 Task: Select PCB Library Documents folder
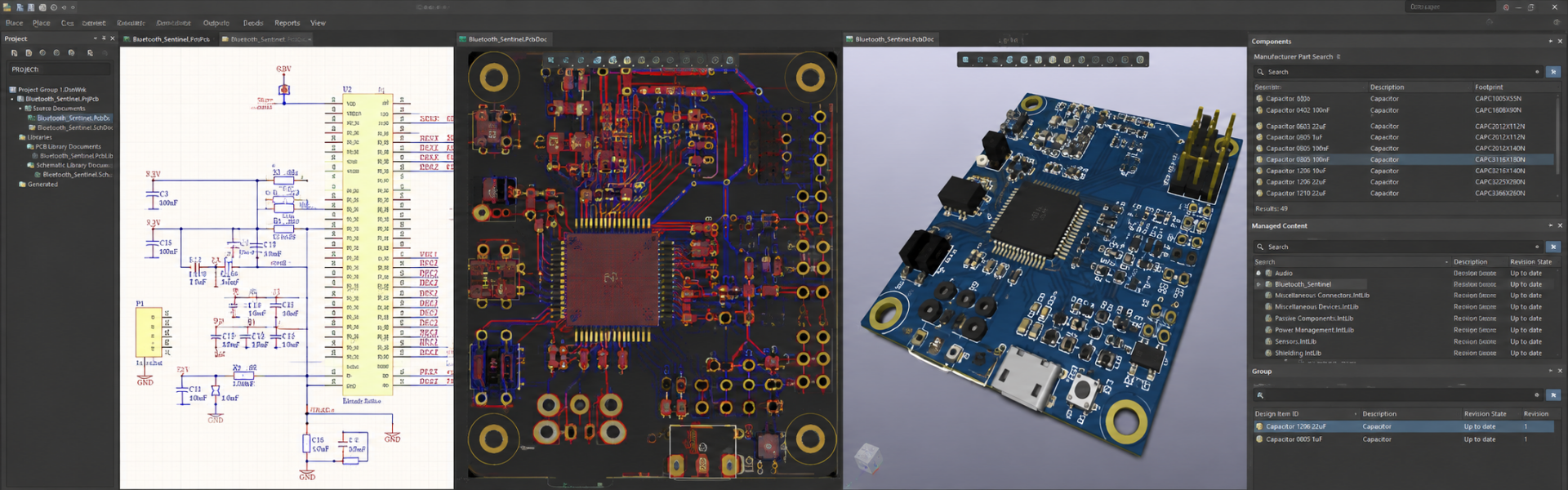[65, 147]
